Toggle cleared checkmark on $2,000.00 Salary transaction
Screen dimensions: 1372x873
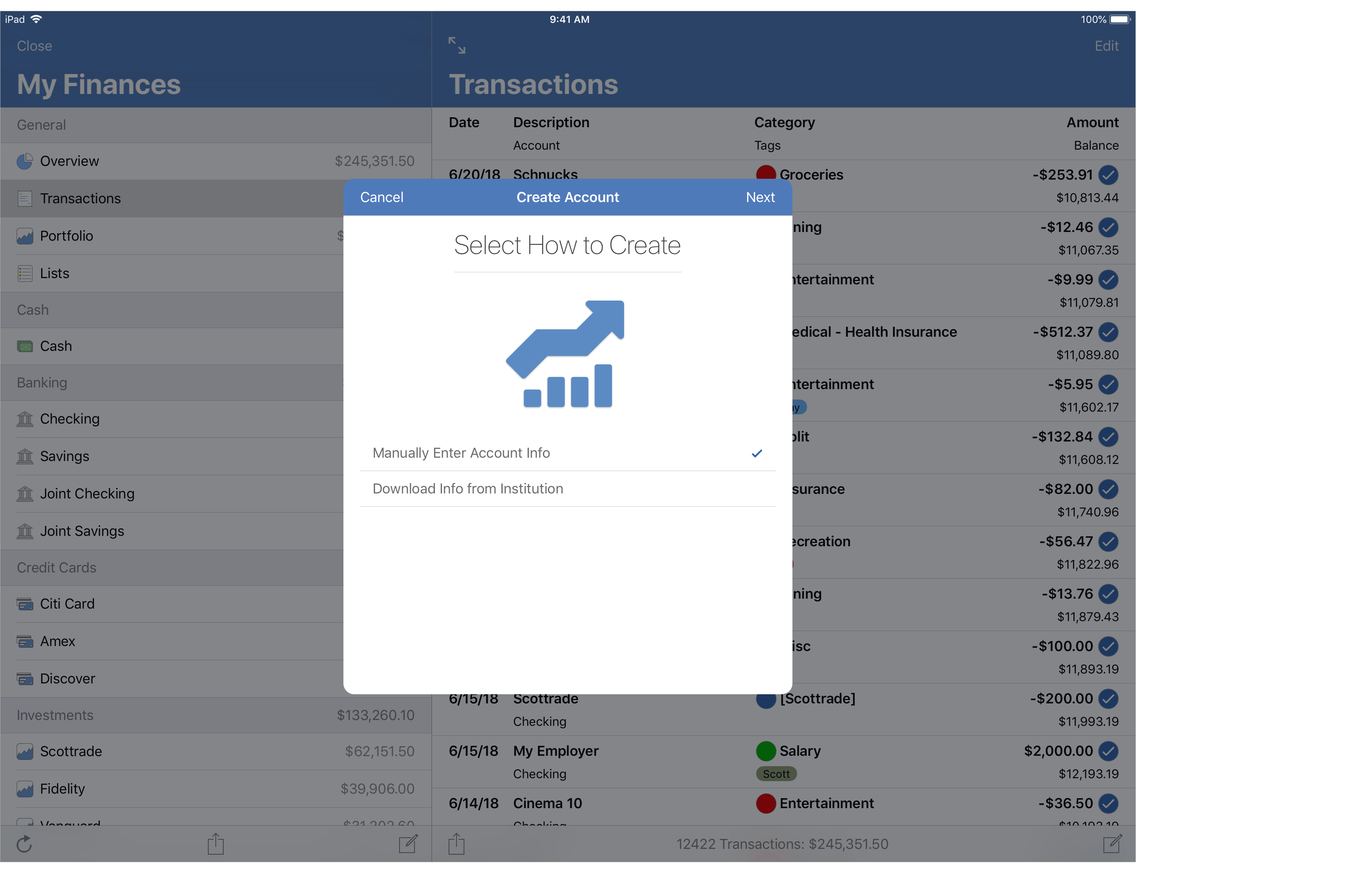[x=1108, y=752]
